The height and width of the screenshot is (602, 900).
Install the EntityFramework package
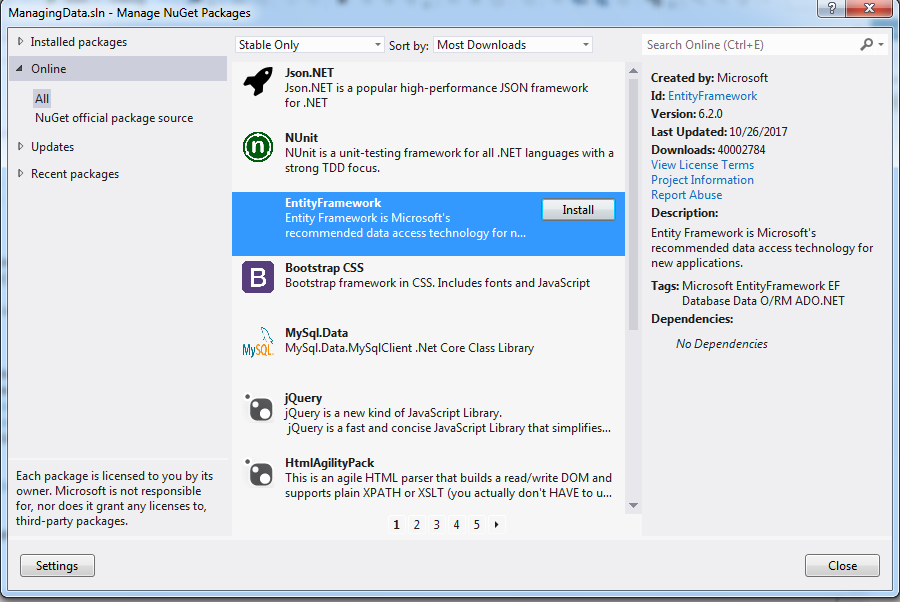tap(578, 210)
